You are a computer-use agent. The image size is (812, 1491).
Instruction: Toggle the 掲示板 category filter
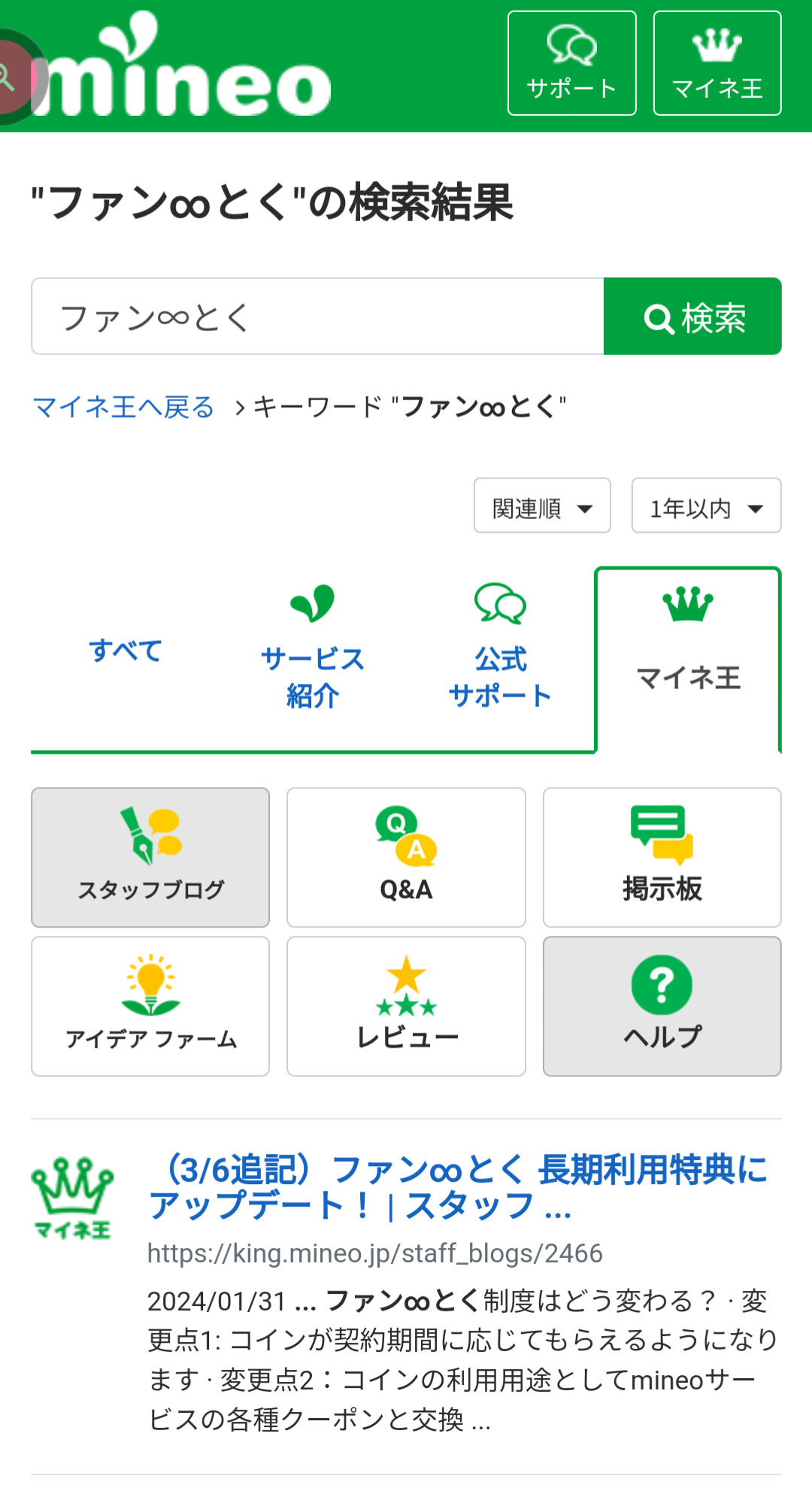(662, 857)
